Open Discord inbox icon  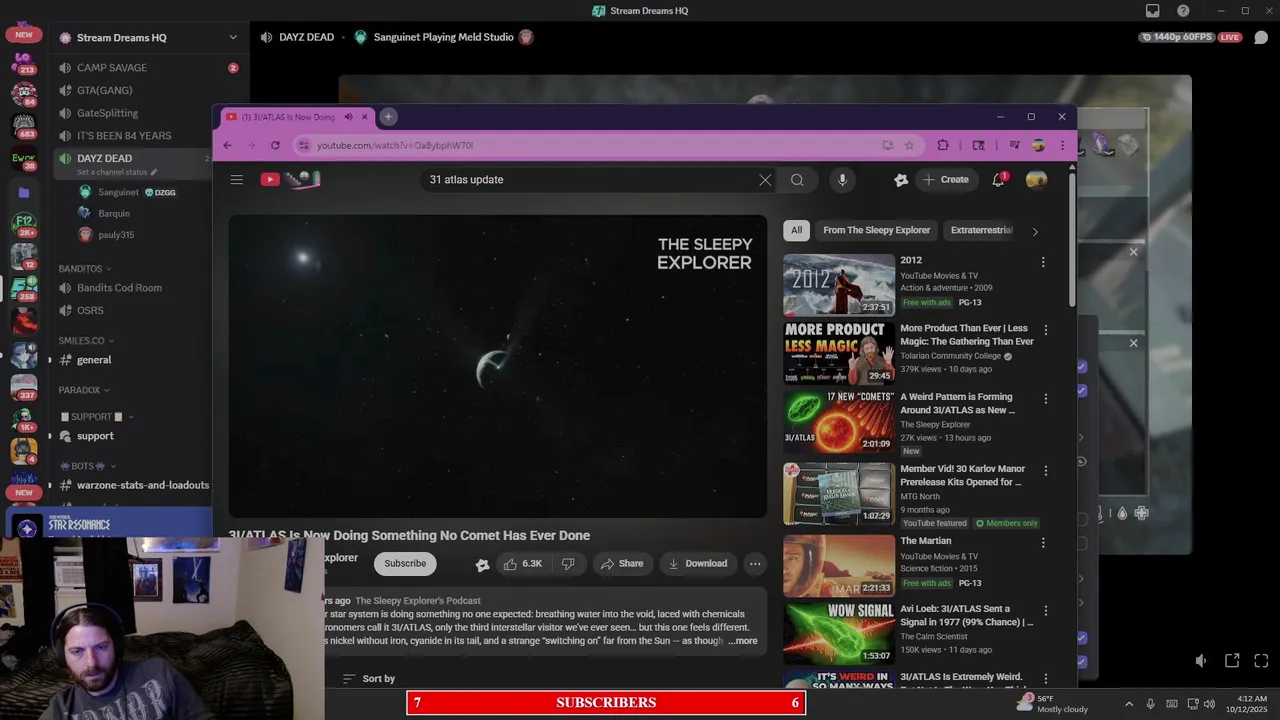(x=1152, y=11)
